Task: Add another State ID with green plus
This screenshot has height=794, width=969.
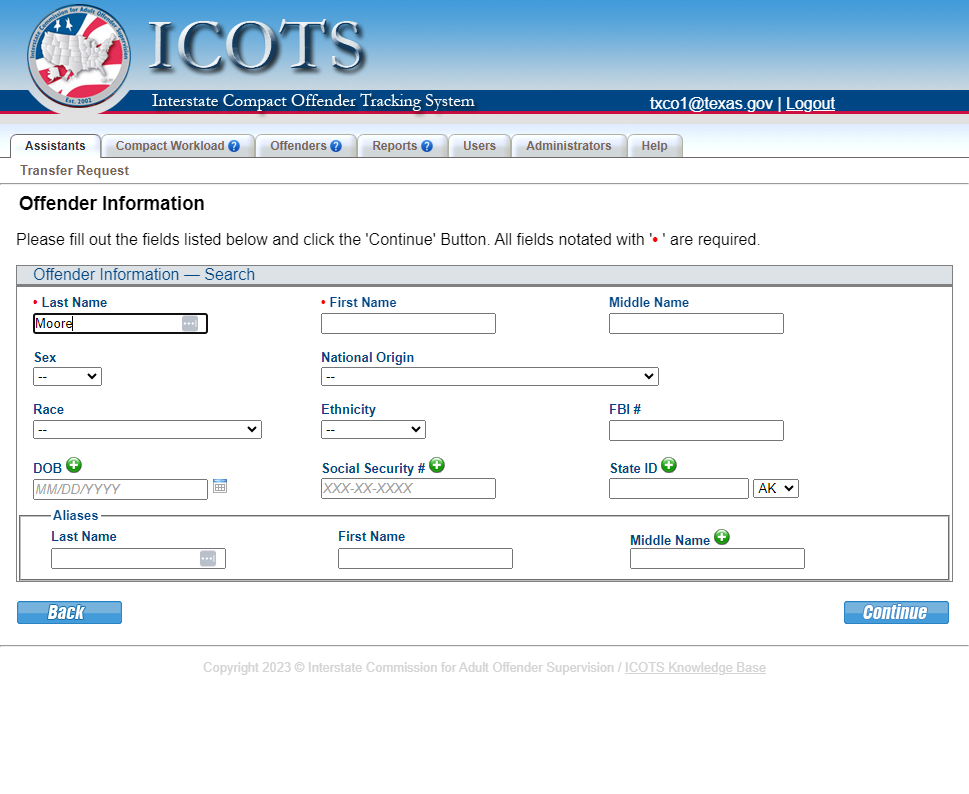Action: click(x=669, y=465)
